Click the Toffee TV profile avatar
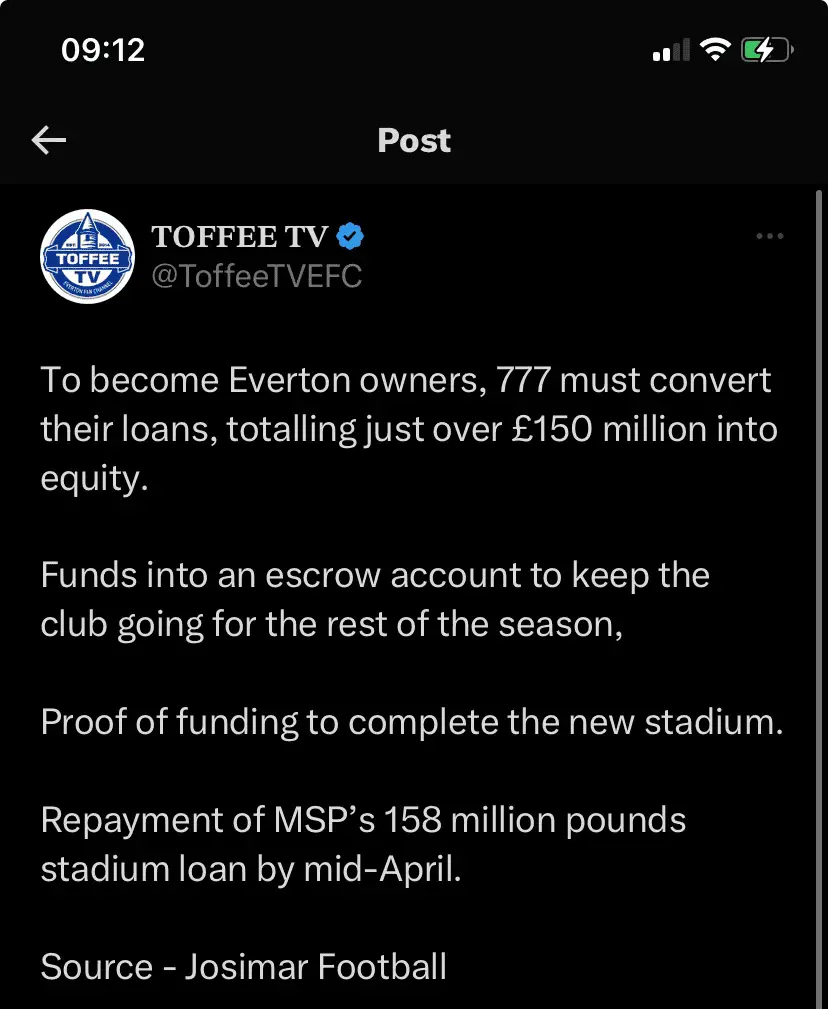The height and width of the screenshot is (1009, 828). point(86,257)
